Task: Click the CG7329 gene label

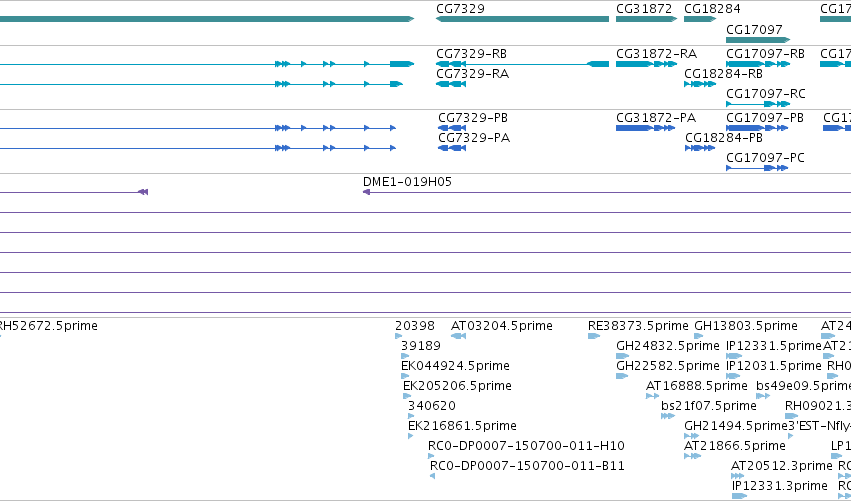Action: click(460, 9)
